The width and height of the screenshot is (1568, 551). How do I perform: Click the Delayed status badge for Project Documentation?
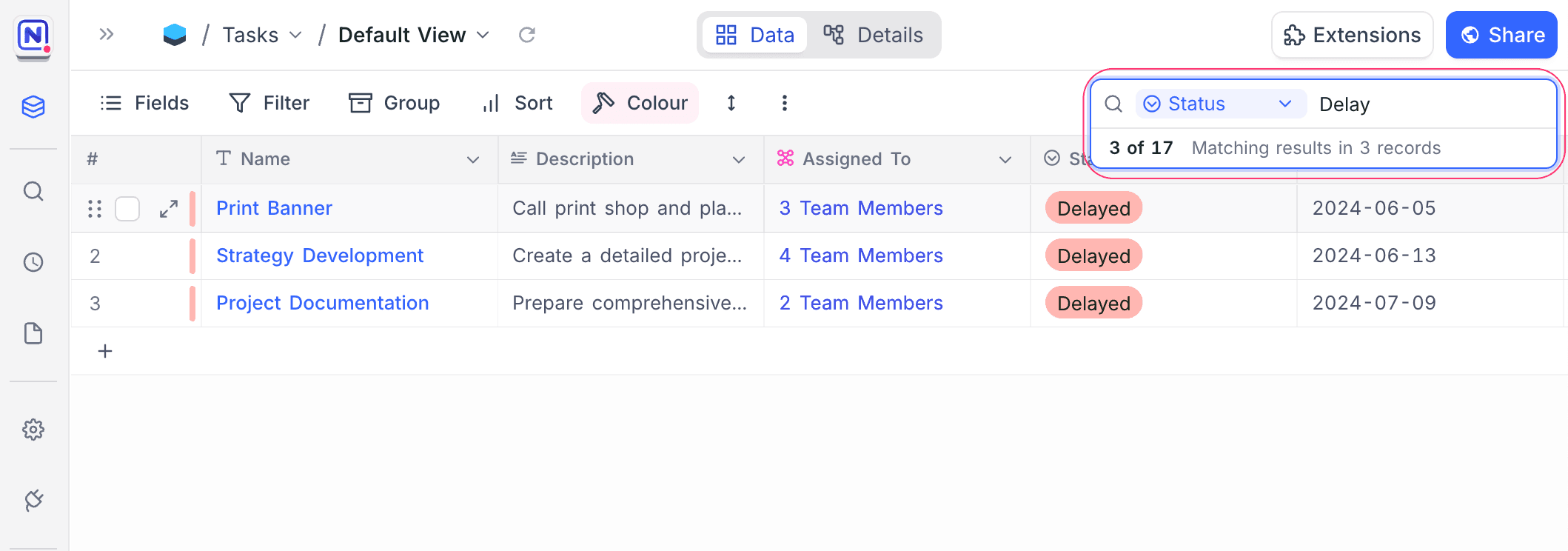[1093, 303]
